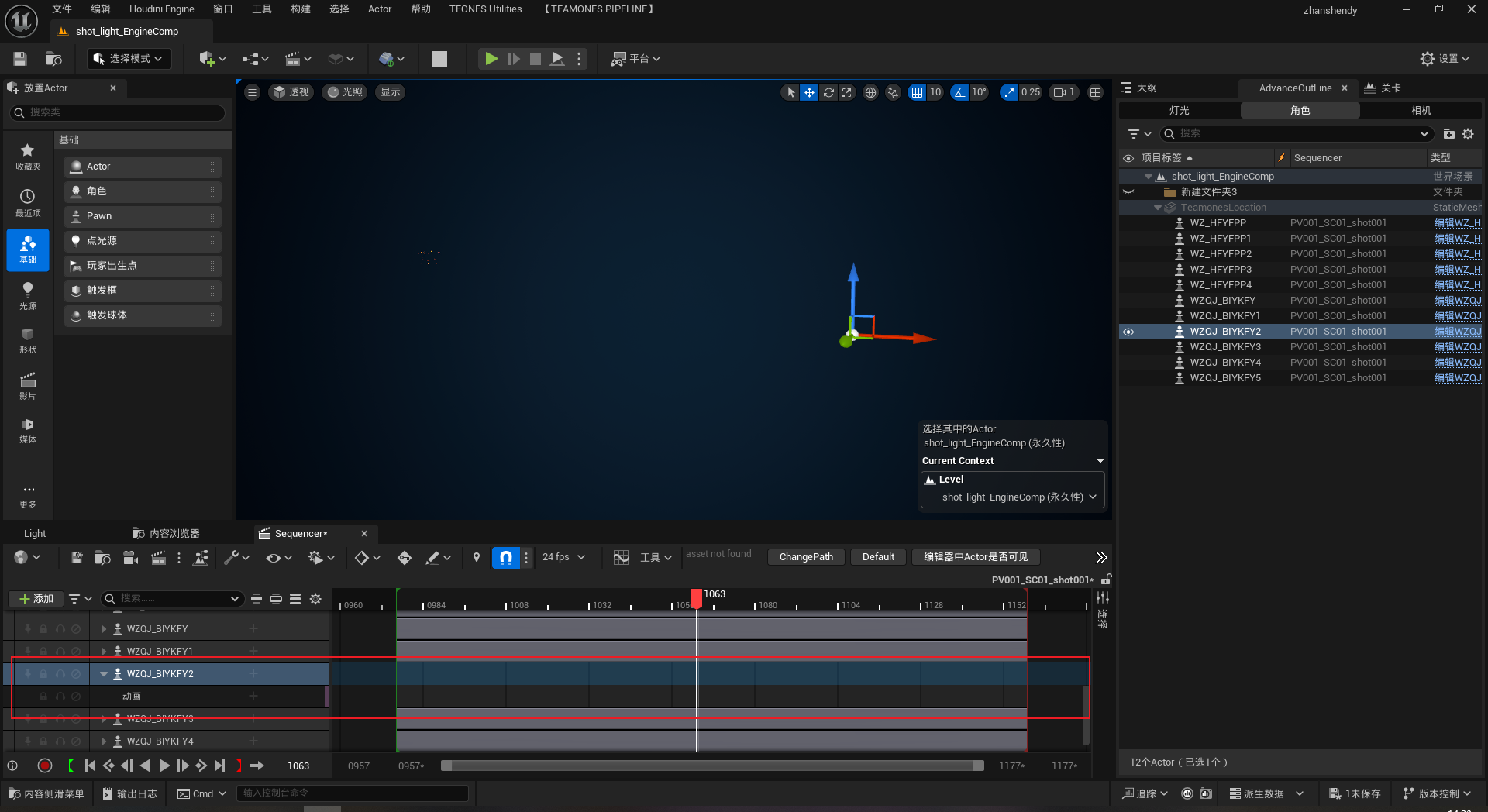Switch to the 内容浏览器 tab
The height and width of the screenshot is (812, 1488).
coord(167,533)
